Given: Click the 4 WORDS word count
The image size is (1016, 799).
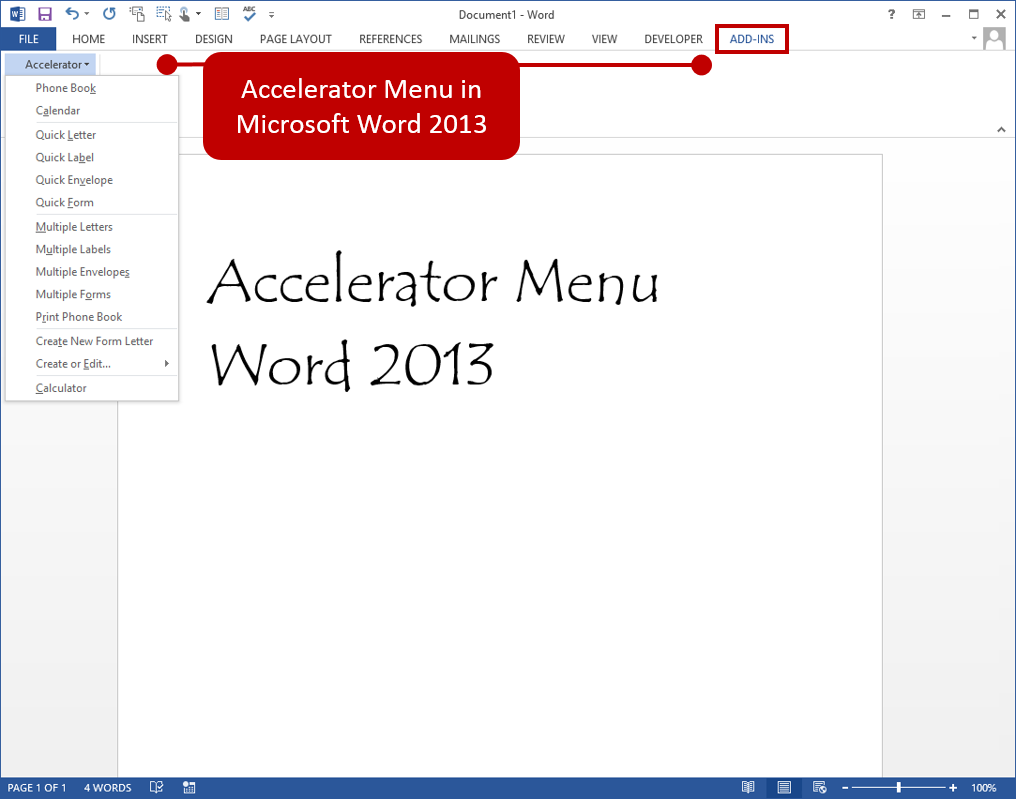Looking at the screenshot, I should click(108, 788).
